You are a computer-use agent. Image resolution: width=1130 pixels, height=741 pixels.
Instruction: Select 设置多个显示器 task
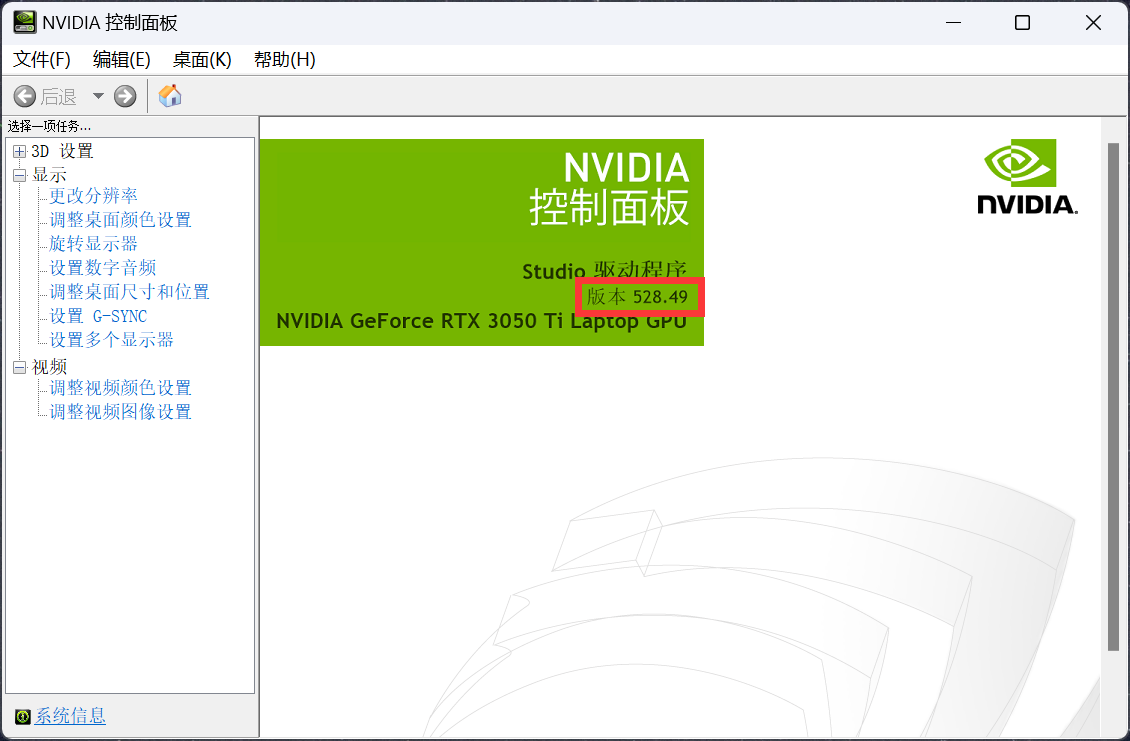click(x=112, y=340)
